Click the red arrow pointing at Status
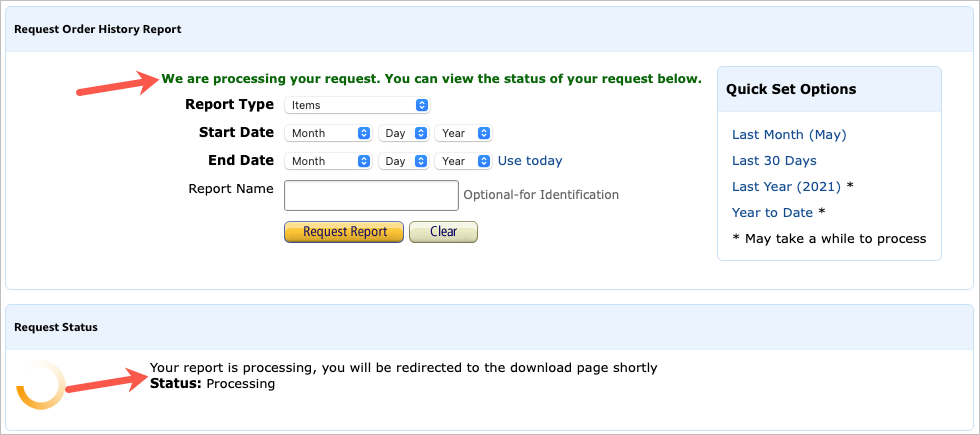The width and height of the screenshot is (980, 435). coord(100,381)
